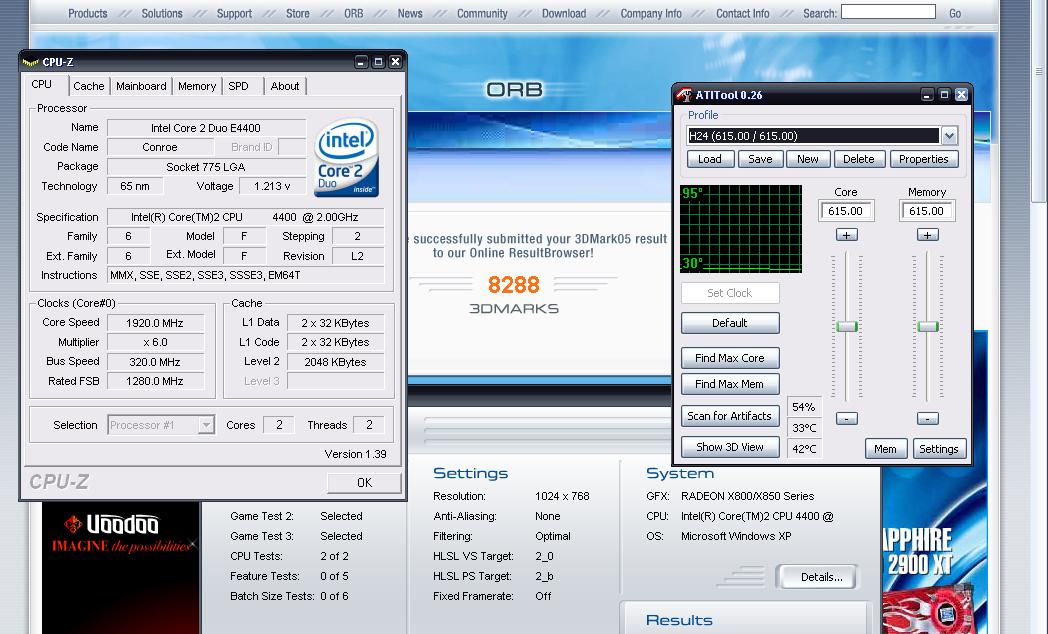Open ATITool Settings
Viewport: 1048px width, 634px height.
click(939, 449)
